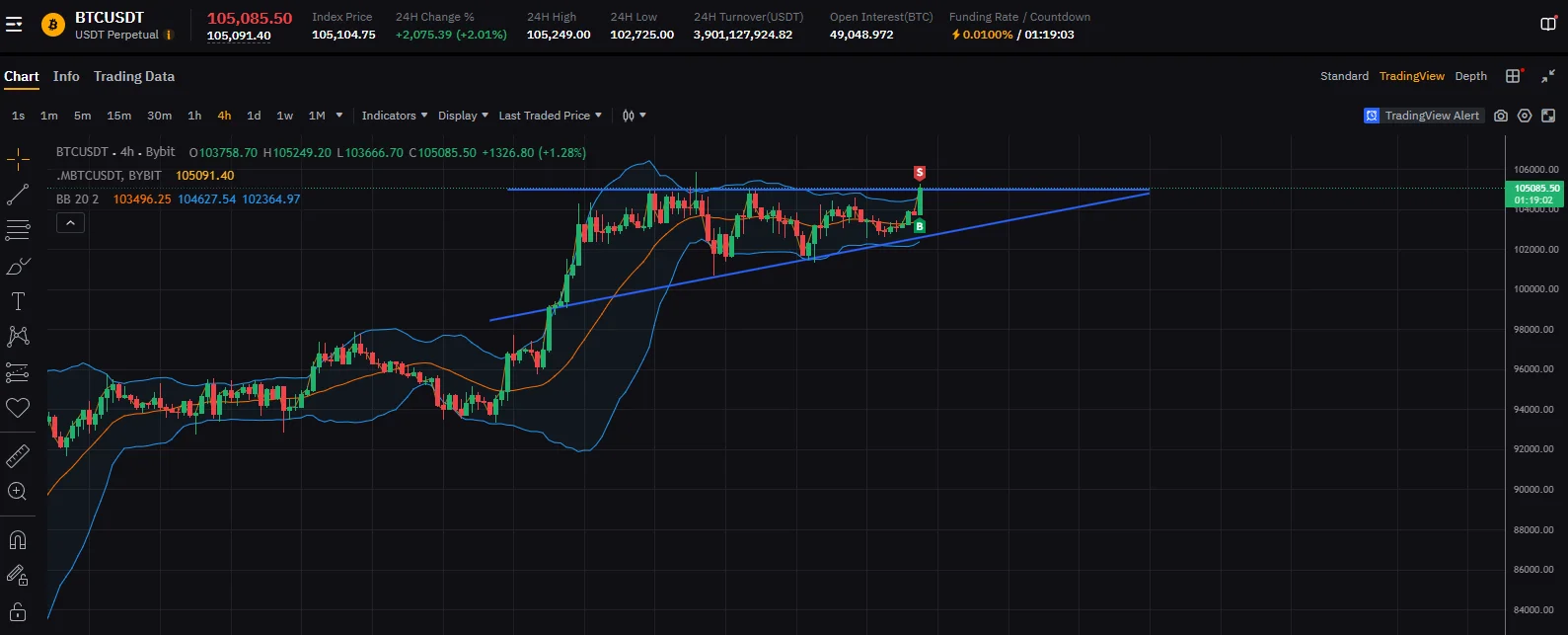Screen dimensions: 1568x635
Task: Select the Fibonacci retracement lines tool
Action: [18, 230]
